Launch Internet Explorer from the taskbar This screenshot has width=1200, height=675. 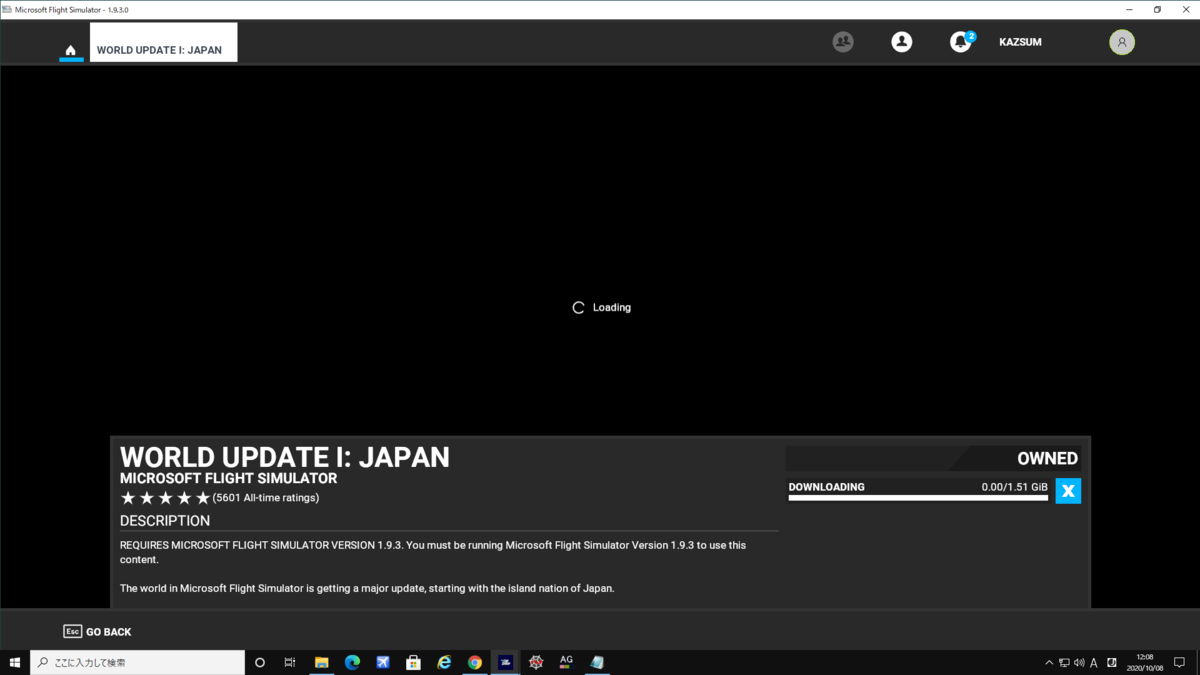444,662
